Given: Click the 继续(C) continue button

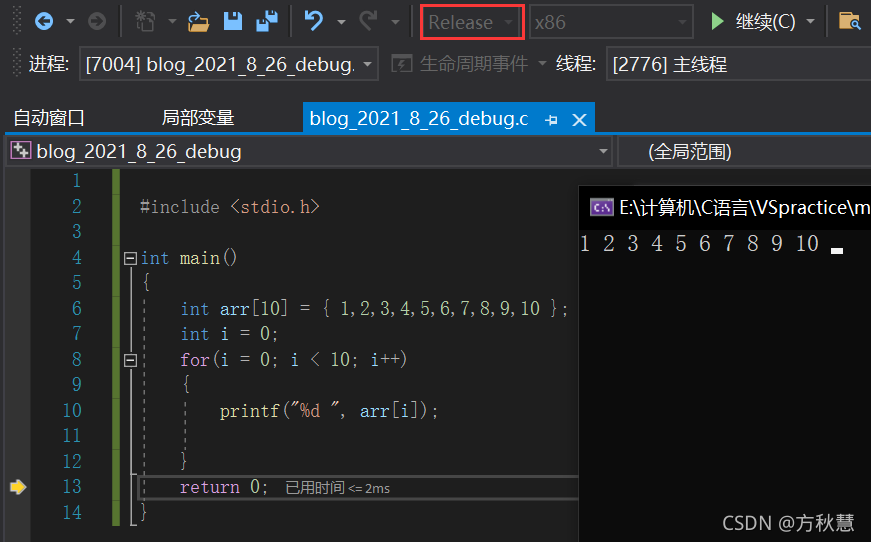Looking at the screenshot, I should click(753, 22).
